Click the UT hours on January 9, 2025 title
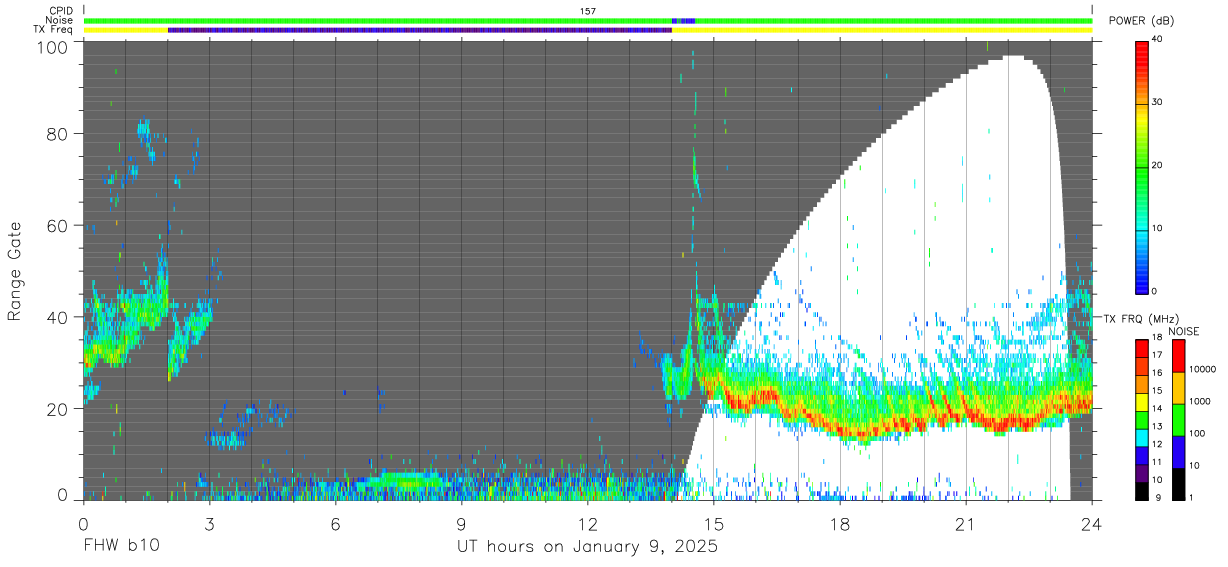Image resolution: width=1228 pixels, height=567 pixels. tap(587, 547)
